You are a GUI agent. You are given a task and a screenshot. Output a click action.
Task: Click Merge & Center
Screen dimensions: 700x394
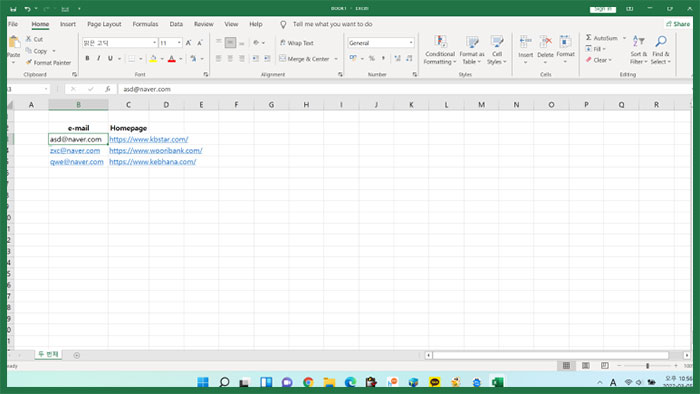click(x=304, y=58)
